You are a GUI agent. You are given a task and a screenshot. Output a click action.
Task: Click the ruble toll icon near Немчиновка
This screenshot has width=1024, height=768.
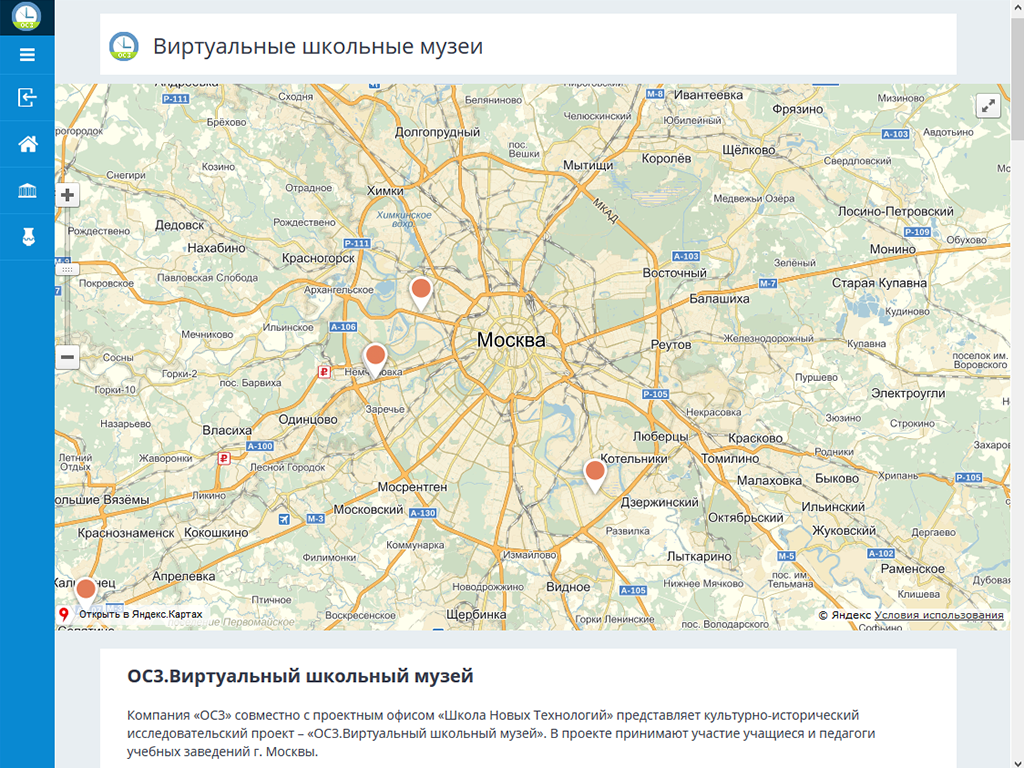[324, 372]
